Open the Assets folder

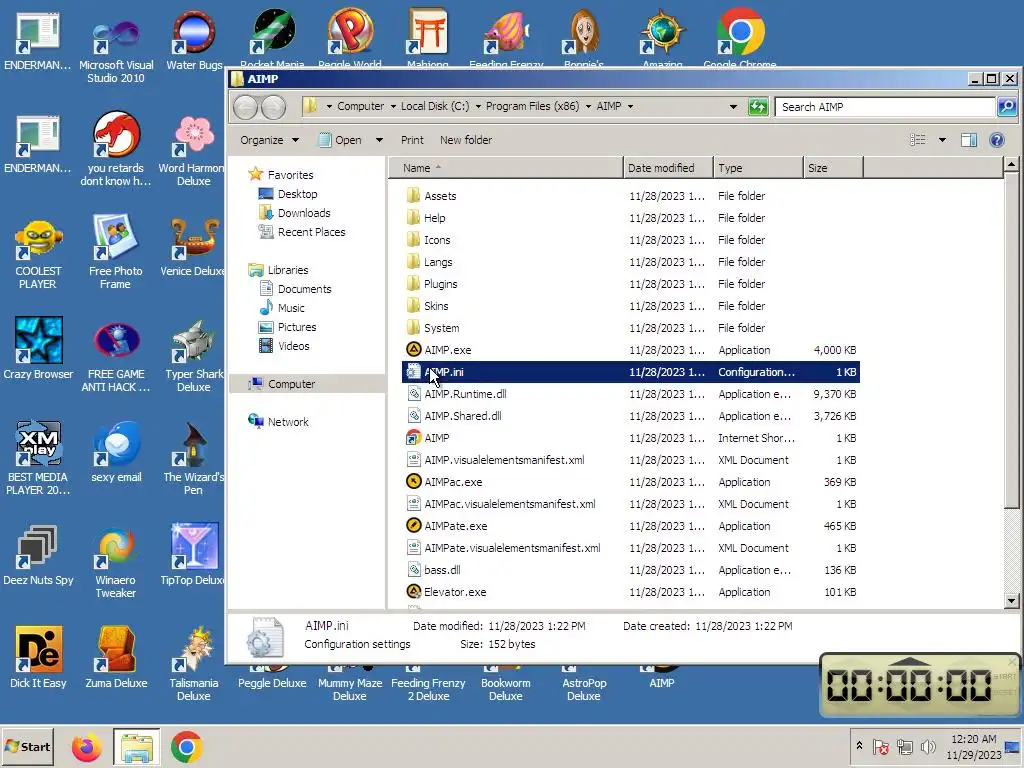click(440, 196)
